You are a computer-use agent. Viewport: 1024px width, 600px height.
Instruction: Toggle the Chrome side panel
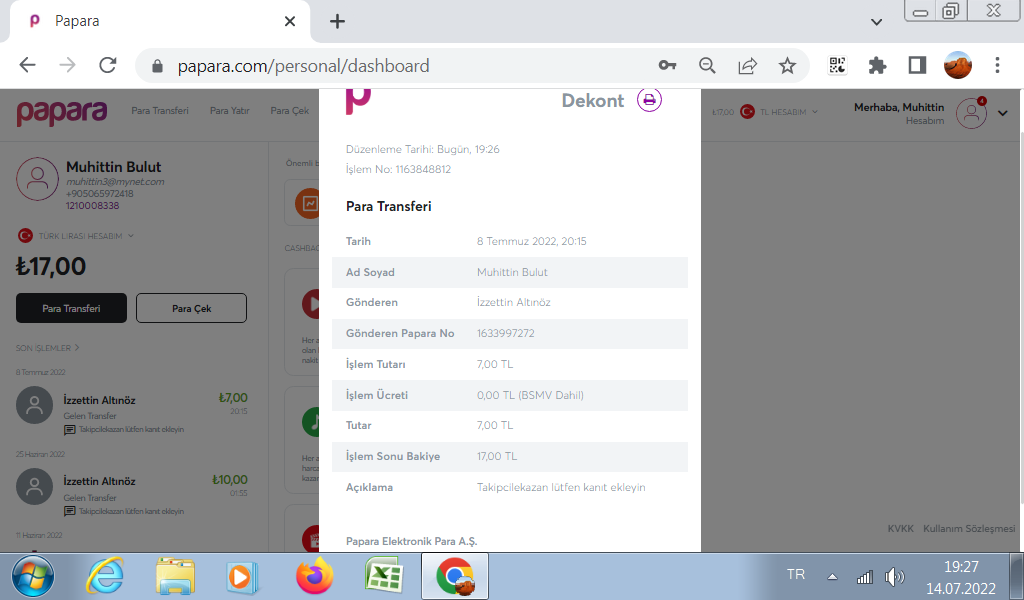click(x=918, y=65)
